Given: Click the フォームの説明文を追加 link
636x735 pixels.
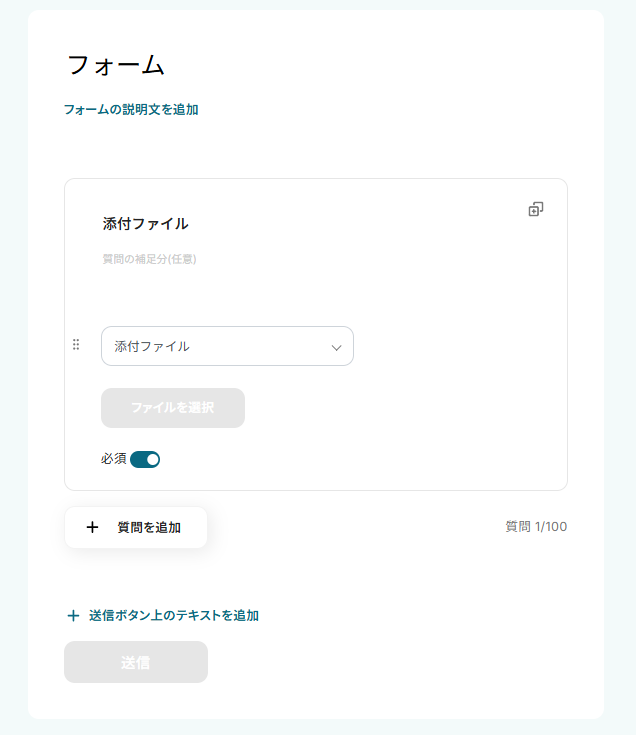Looking at the screenshot, I should pyautogui.click(x=131, y=109).
